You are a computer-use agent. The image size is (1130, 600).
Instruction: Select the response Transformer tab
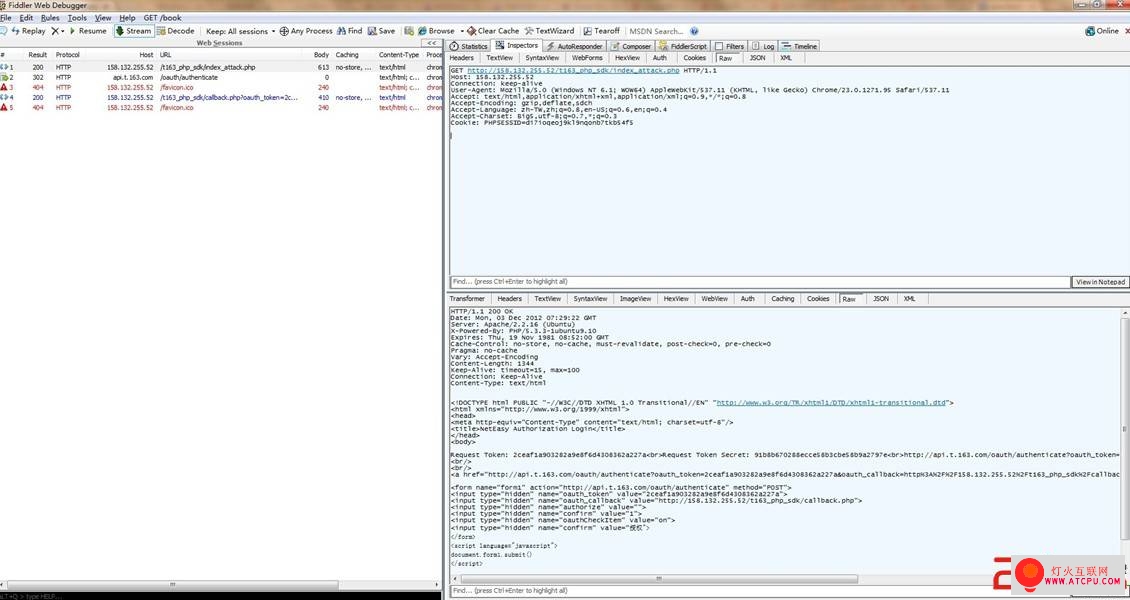click(x=467, y=298)
